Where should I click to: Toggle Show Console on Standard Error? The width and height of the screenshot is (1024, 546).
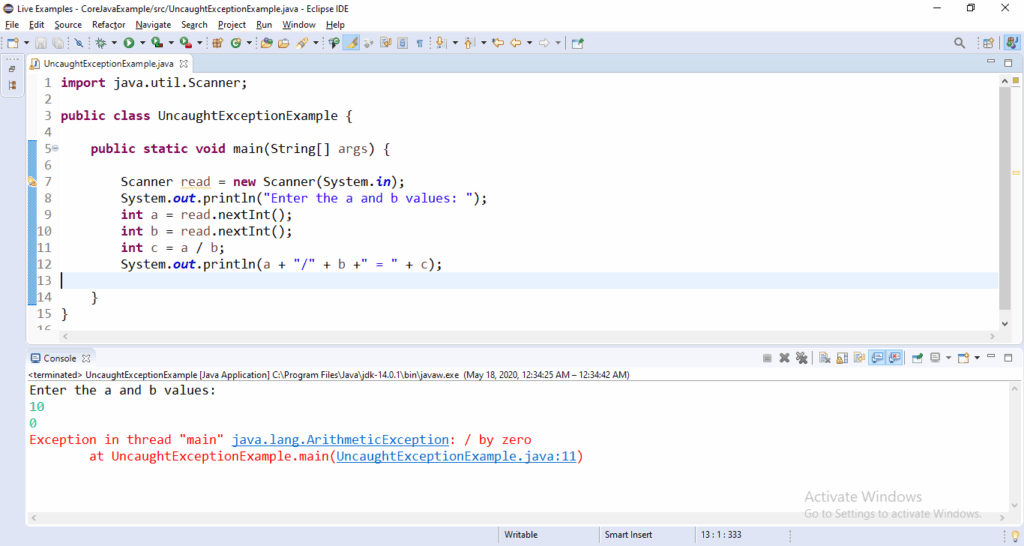click(x=894, y=358)
